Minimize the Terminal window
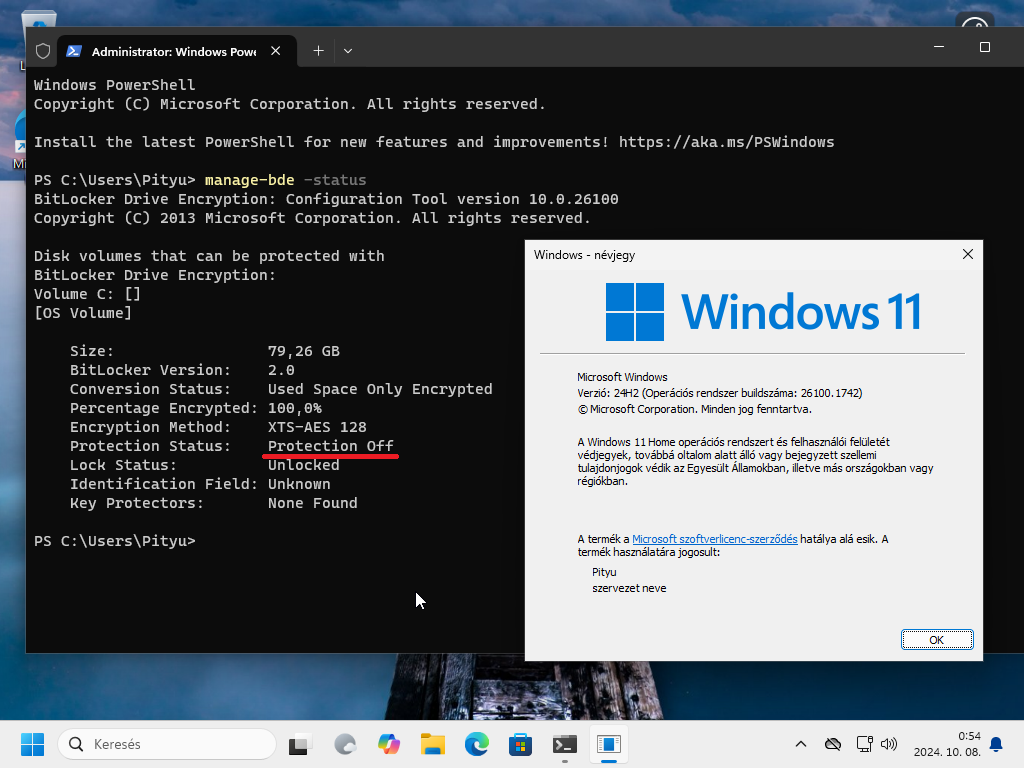The height and width of the screenshot is (768, 1024). (x=939, y=47)
